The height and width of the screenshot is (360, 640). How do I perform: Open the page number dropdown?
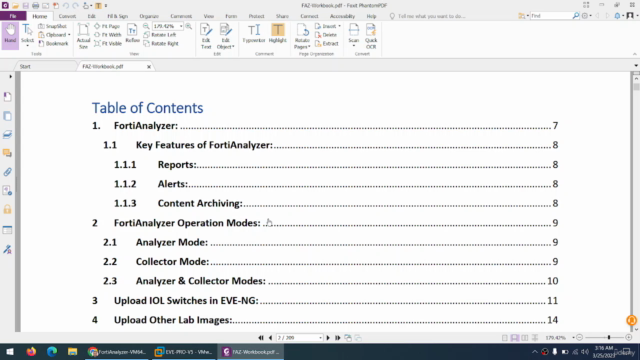[x=320, y=338]
